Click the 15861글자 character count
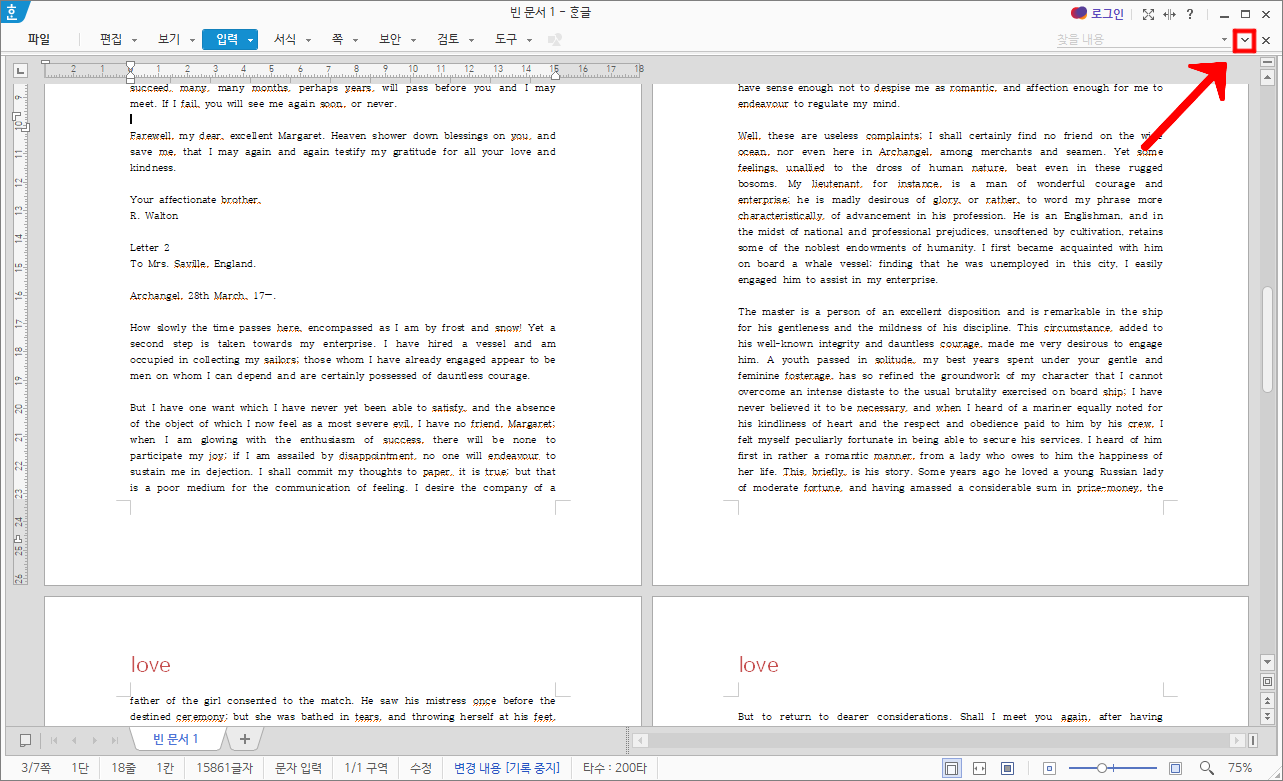The image size is (1283, 781). (225, 768)
